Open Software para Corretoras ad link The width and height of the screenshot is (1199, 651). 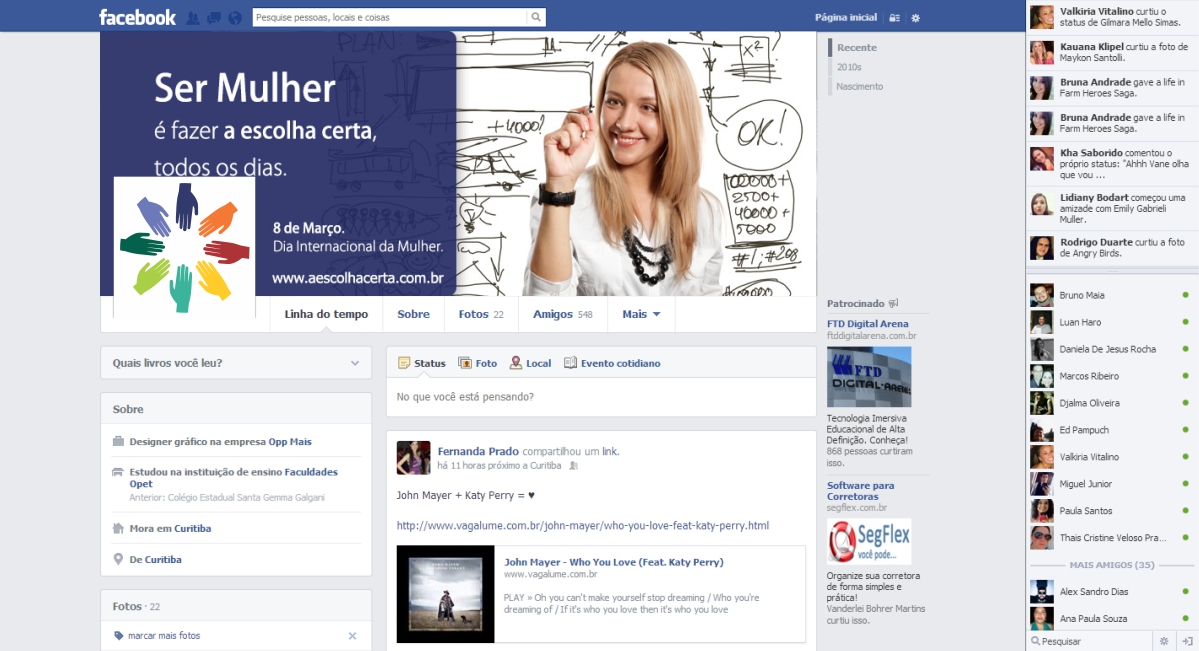(860, 490)
